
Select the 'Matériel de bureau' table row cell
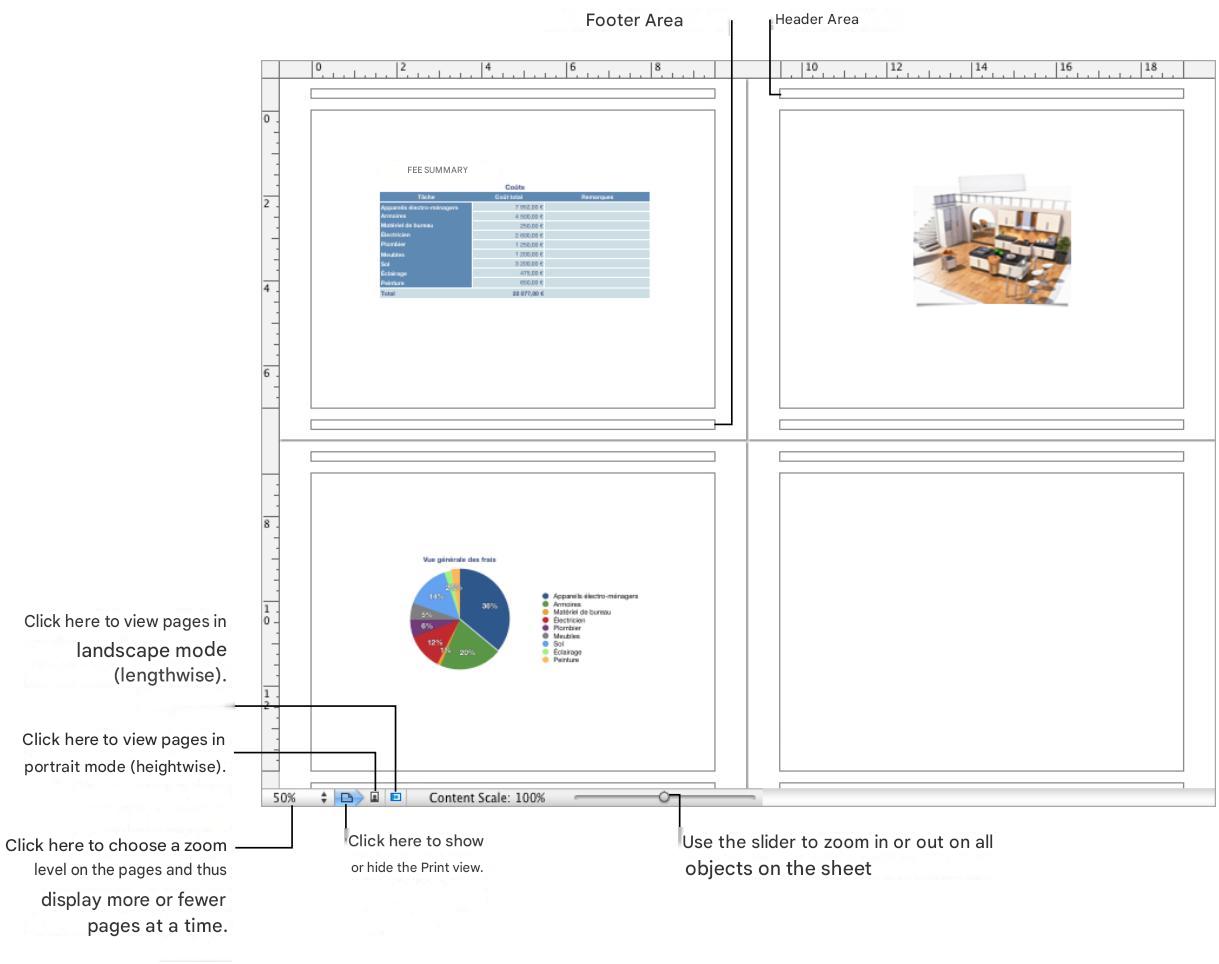click(x=426, y=226)
